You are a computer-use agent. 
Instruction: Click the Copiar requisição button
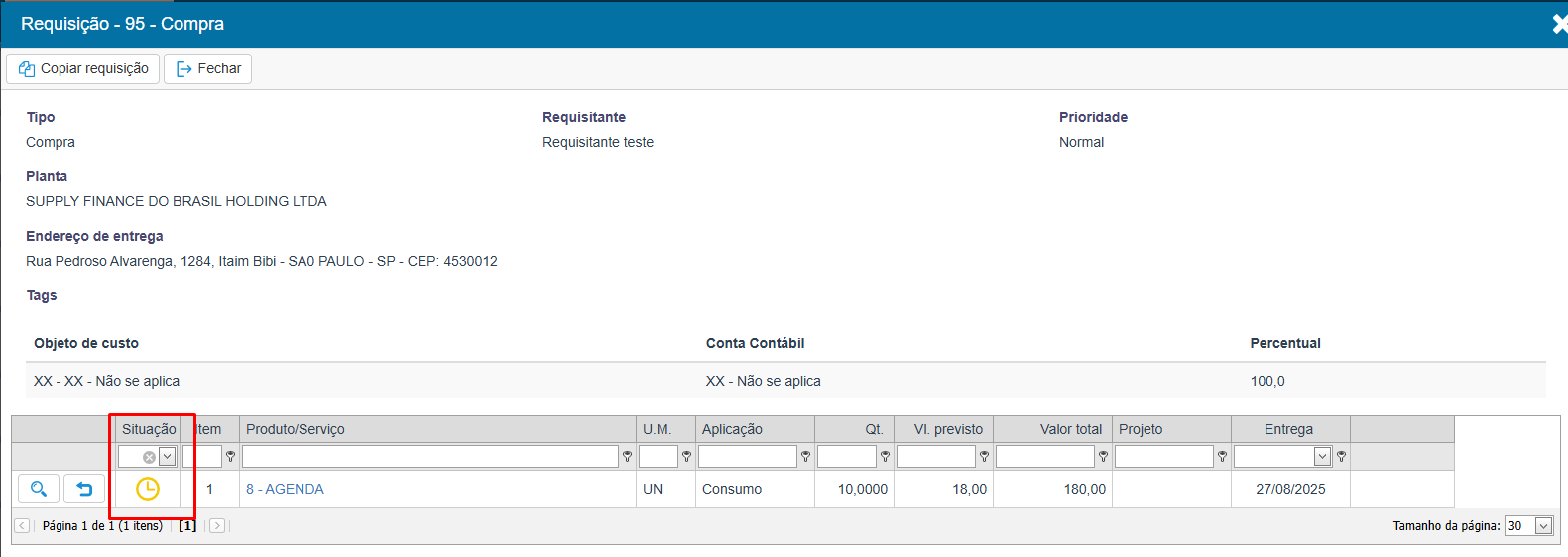tap(83, 68)
